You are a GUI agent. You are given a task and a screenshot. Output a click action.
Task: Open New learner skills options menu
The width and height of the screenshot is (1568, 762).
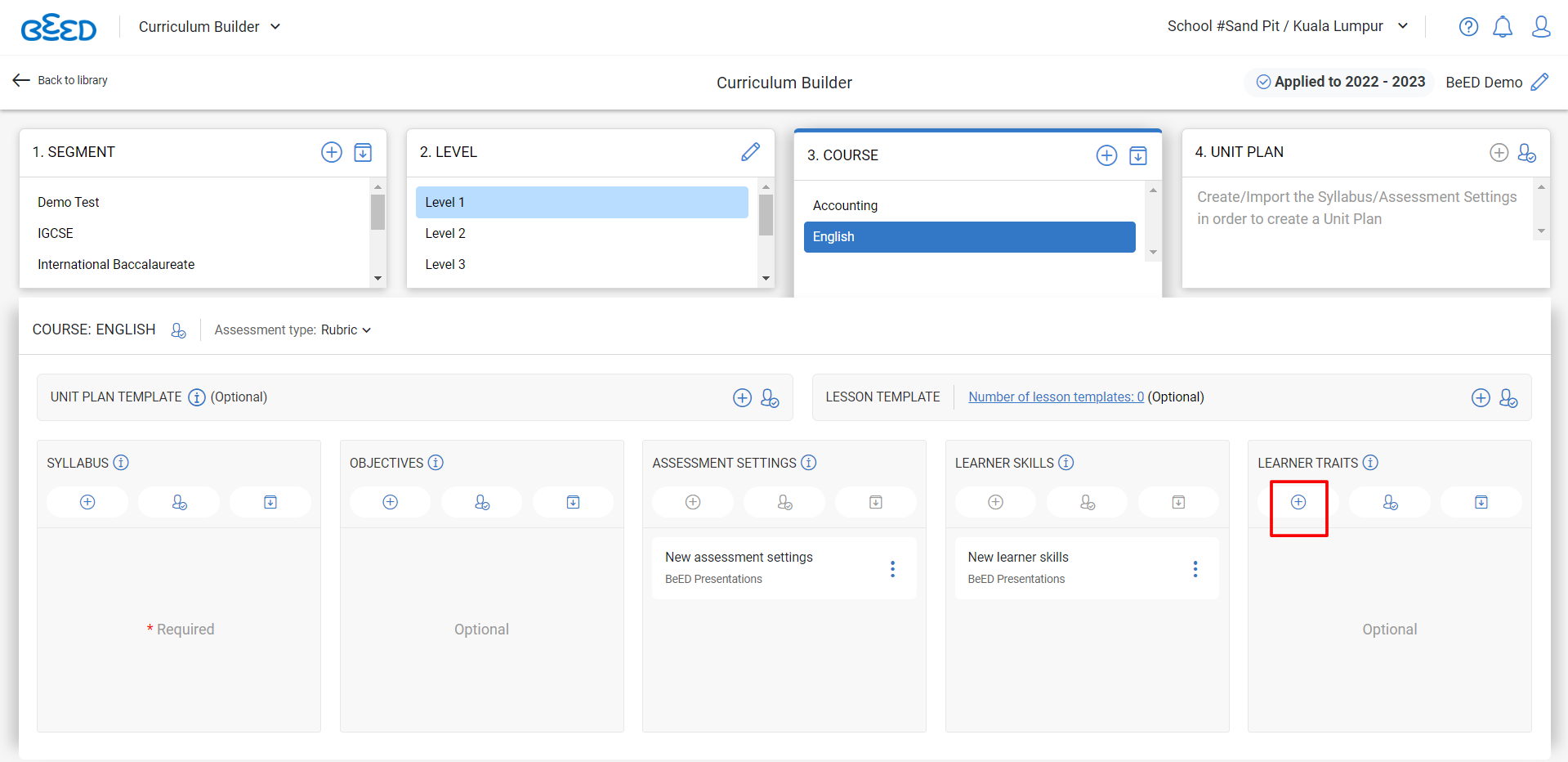pyautogui.click(x=1195, y=569)
